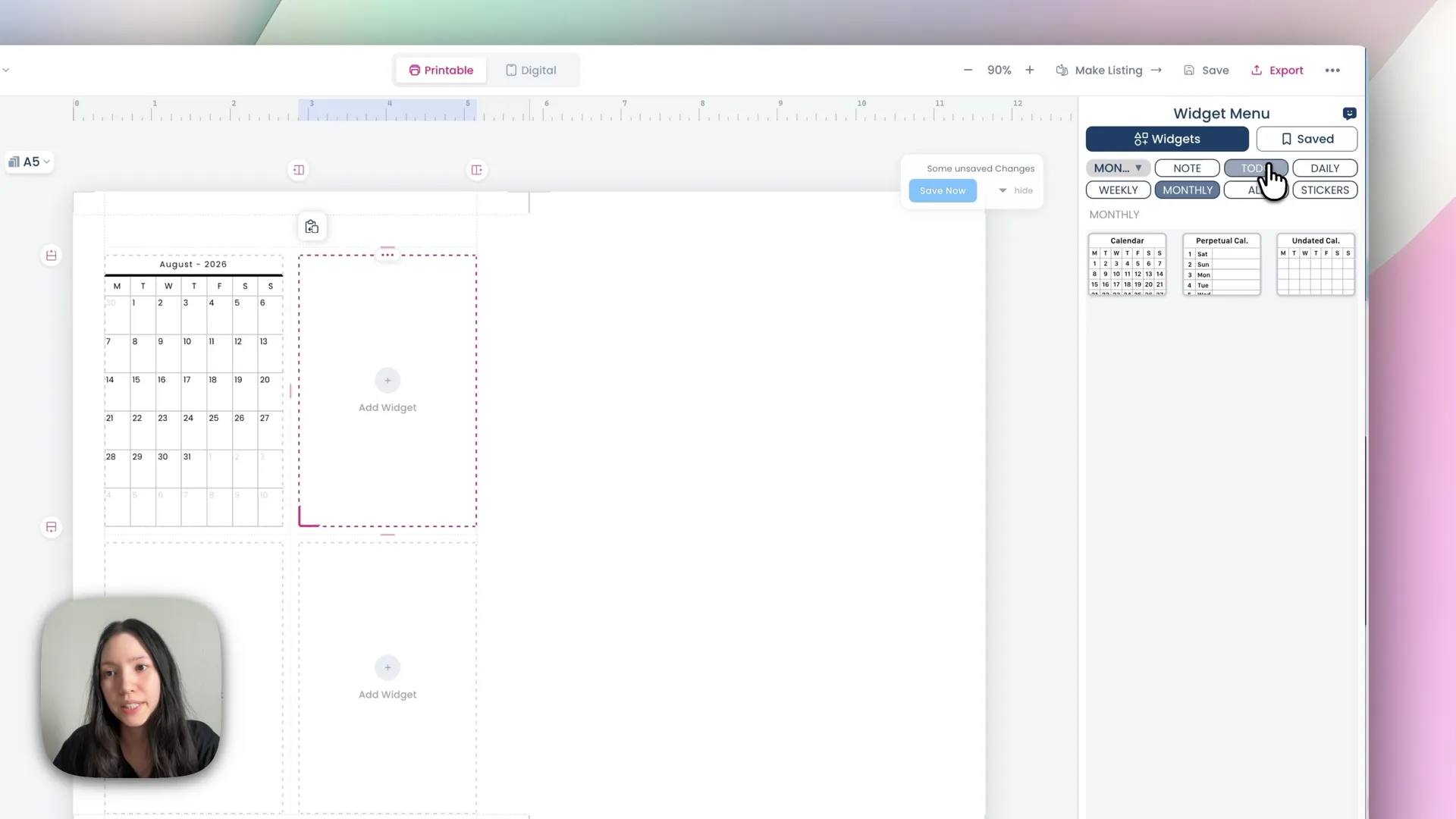
Task: Switch to Digital mode
Action: click(531, 71)
